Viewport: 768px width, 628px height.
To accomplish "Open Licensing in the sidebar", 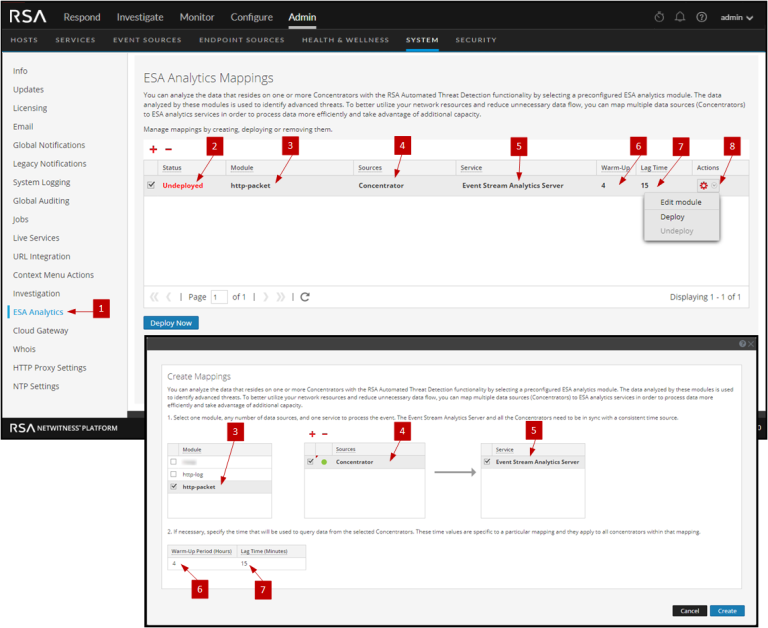I will click(x=30, y=108).
